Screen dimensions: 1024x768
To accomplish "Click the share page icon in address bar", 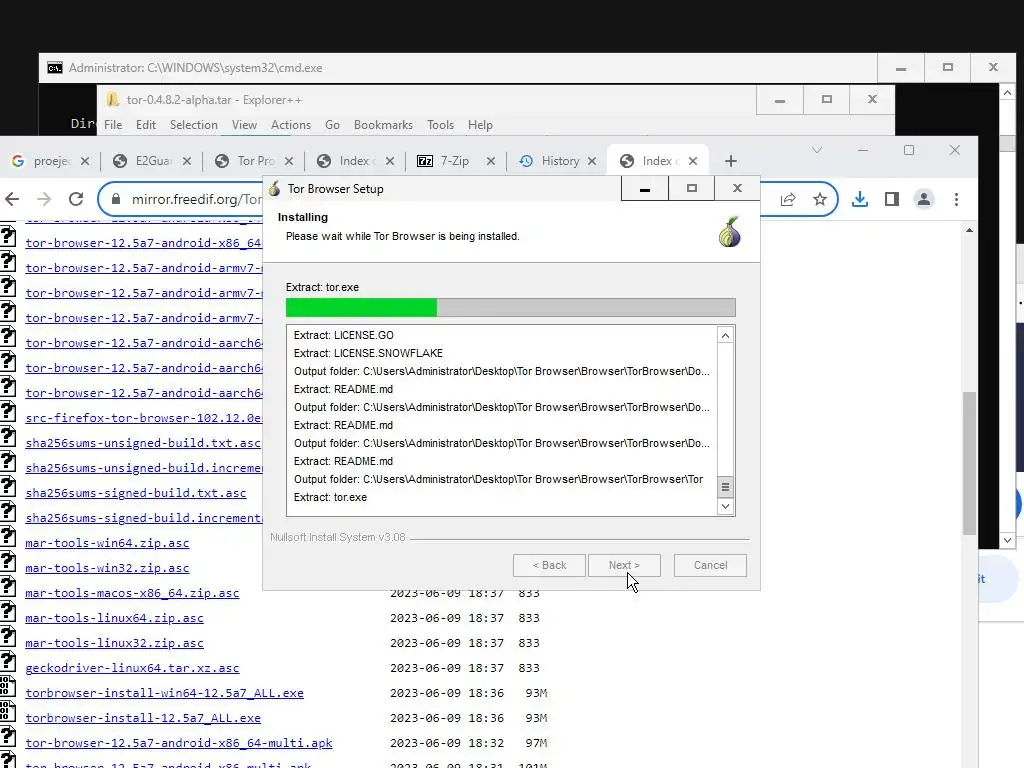I will [x=788, y=199].
